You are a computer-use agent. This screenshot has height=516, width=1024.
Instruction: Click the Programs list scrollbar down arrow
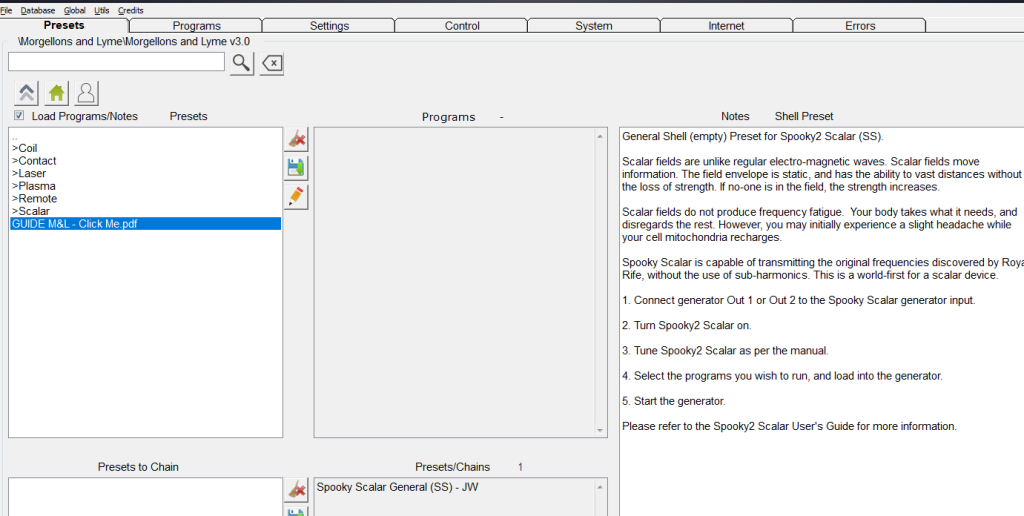(600, 431)
